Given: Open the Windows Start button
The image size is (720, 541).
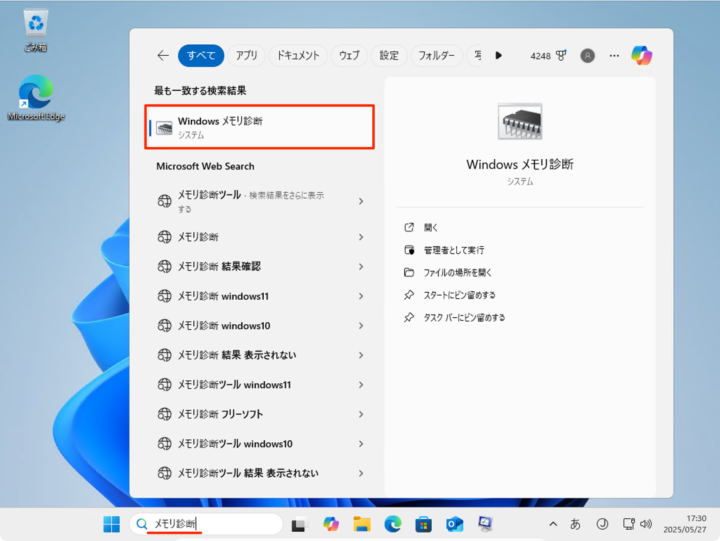Looking at the screenshot, I should (x=112, y=524).
